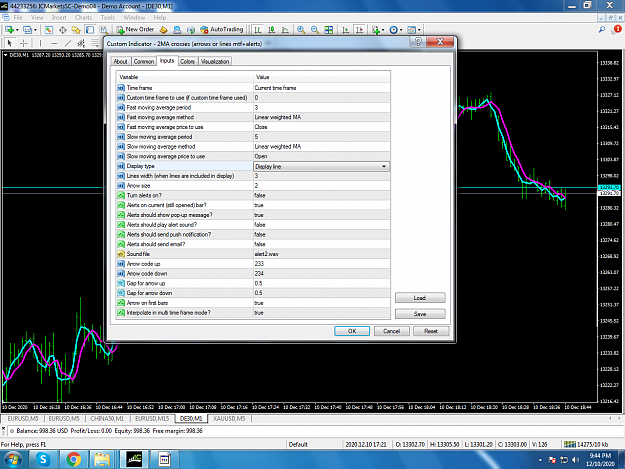Zoom in on the chart with magnifier plus

tap(301, 30)
